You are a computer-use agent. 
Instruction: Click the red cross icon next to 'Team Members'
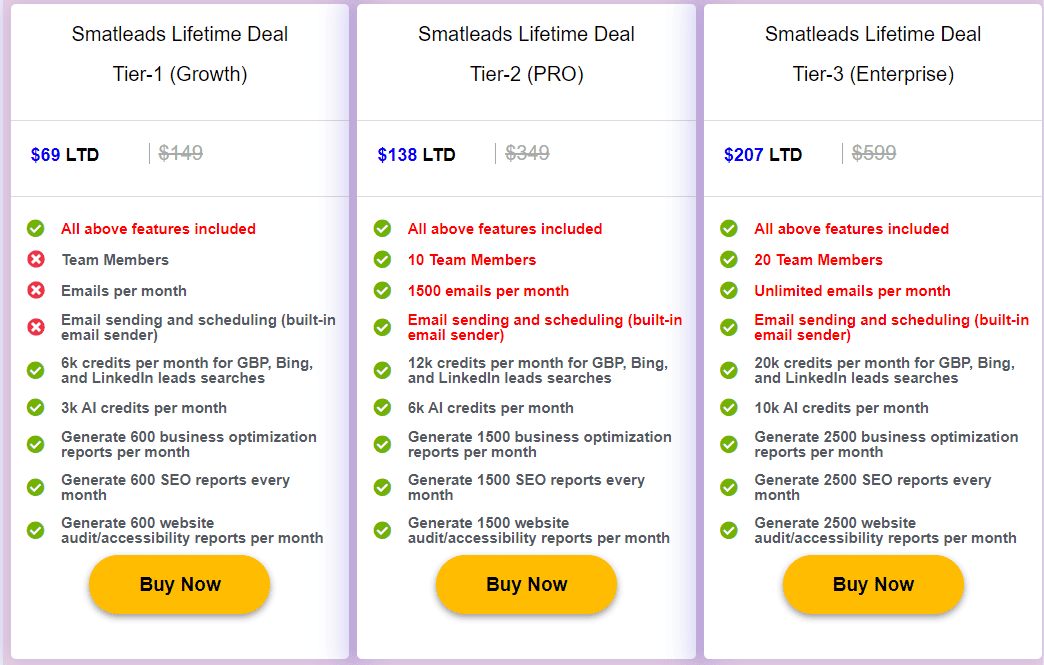tap(36, 259)
